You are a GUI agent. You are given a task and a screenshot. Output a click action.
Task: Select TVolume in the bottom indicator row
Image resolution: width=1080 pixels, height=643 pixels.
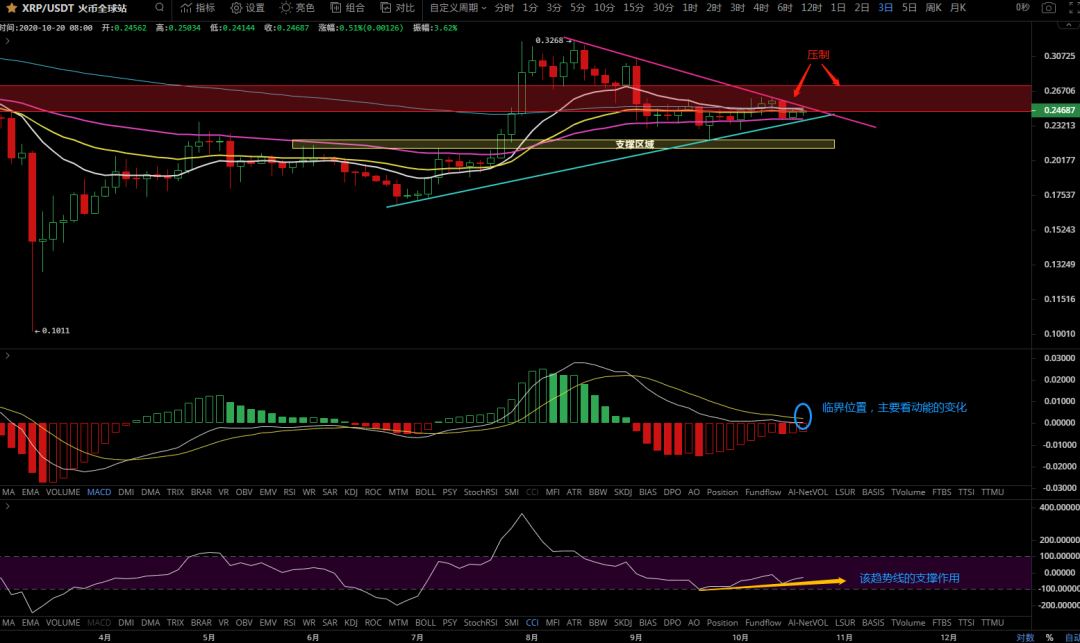coord(908,622)
